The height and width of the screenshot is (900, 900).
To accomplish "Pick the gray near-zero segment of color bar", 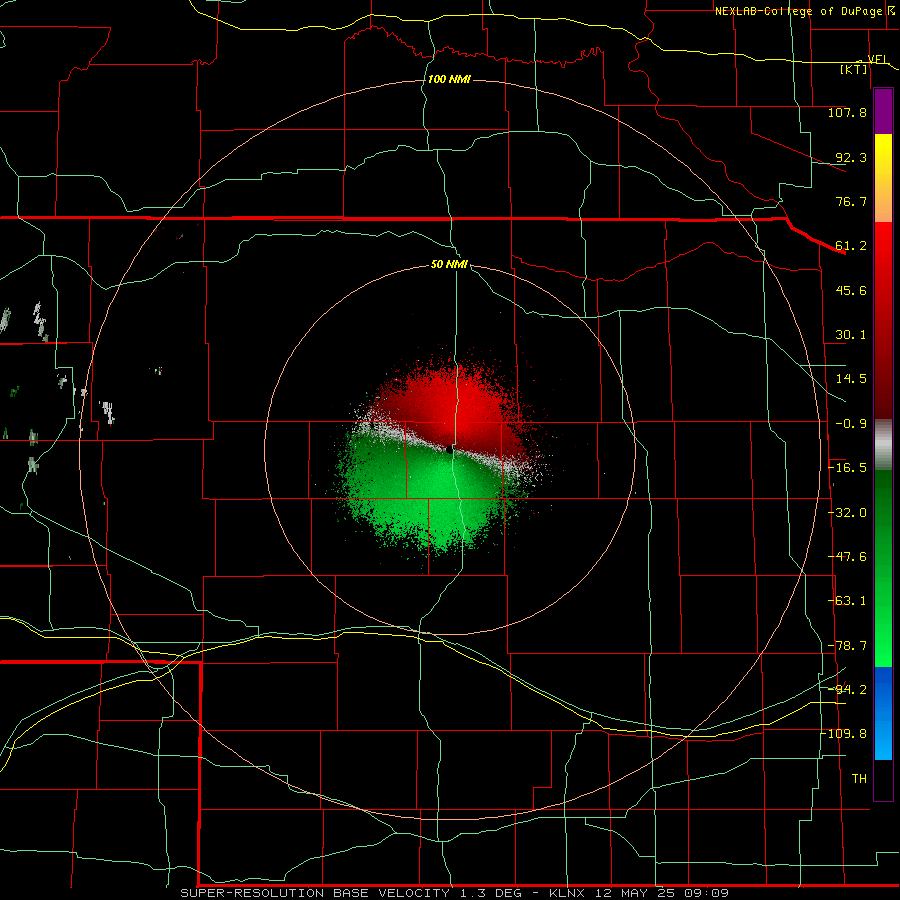I will (883, 445).
